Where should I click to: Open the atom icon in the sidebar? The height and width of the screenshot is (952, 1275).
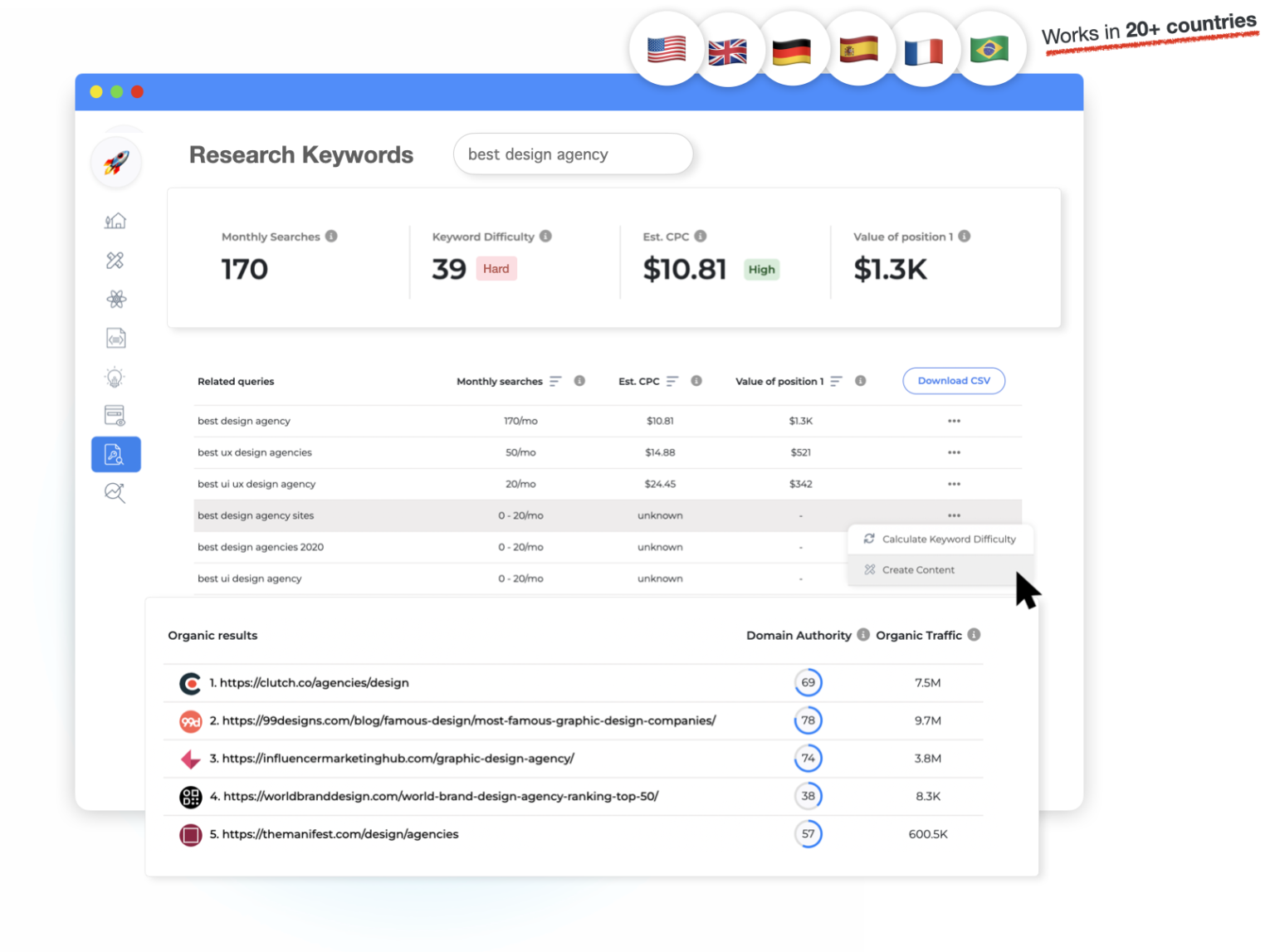tap(115, 300)
